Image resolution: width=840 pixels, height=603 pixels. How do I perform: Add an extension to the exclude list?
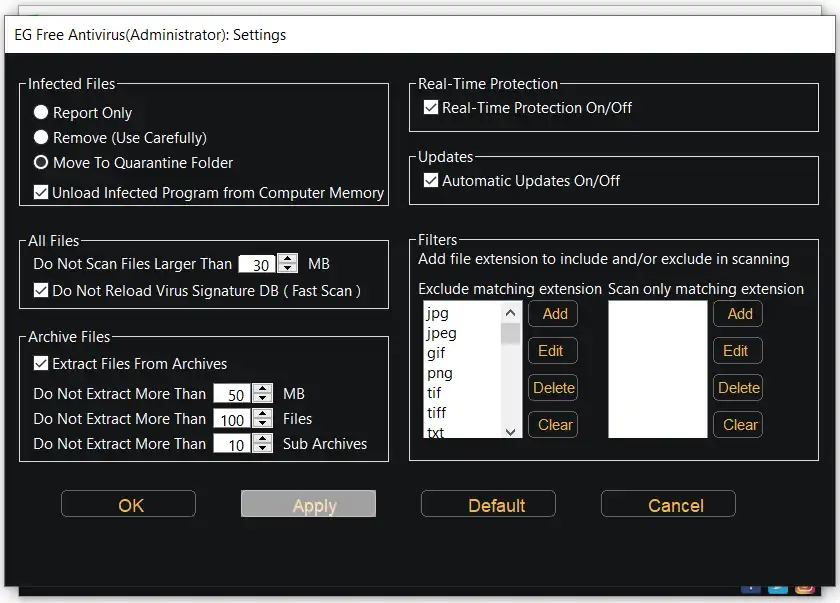pos(553,314)
